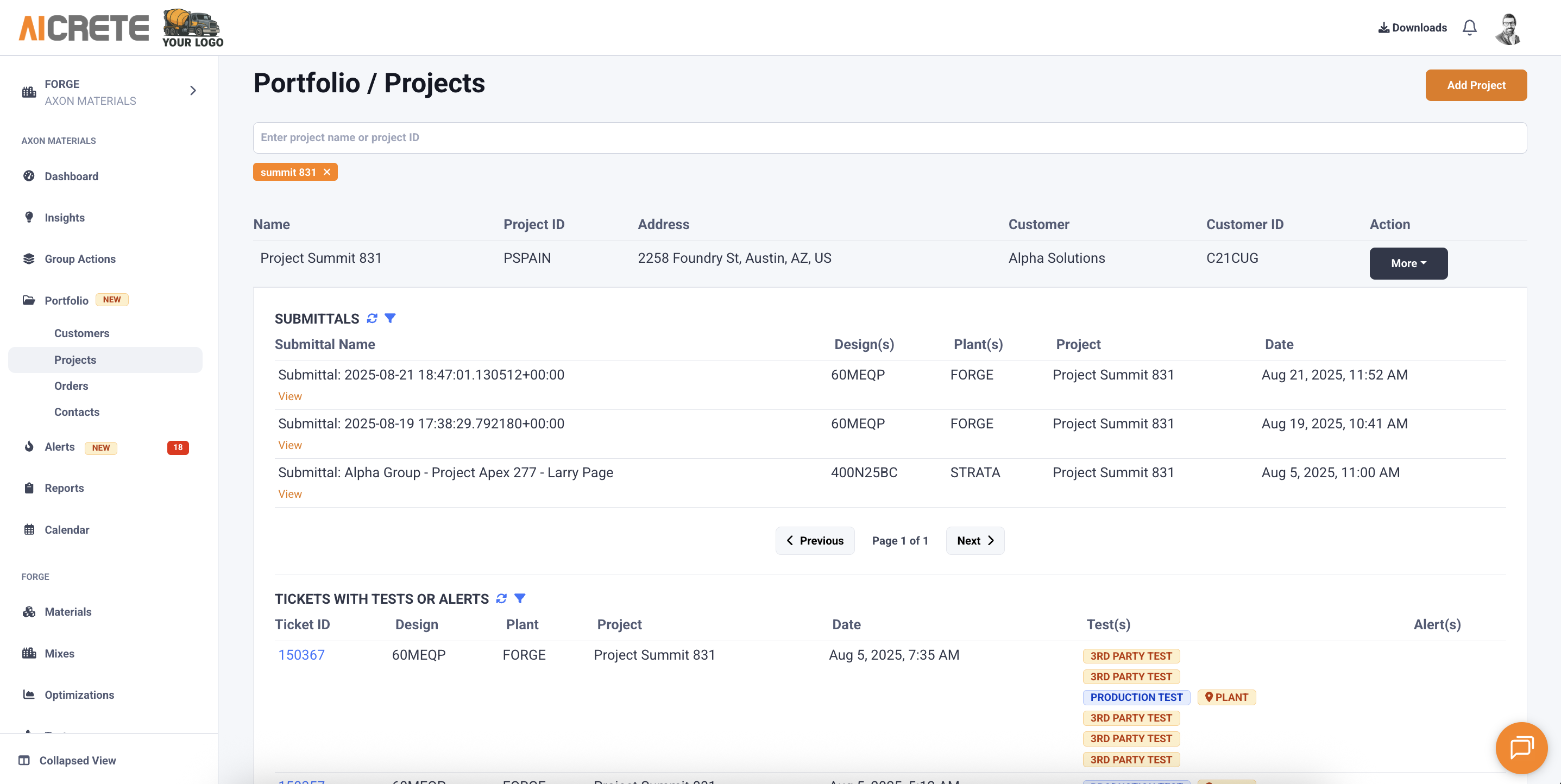Click the Portfolio open-folder icon
Screen dimensions: 1561x784
(29, 300)
